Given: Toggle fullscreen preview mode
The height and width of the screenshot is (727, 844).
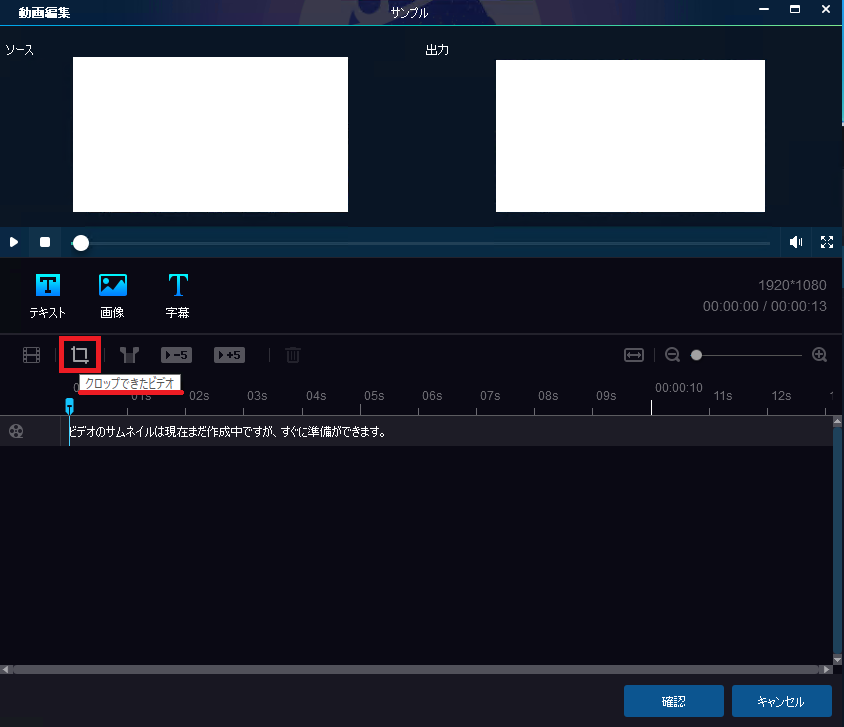Looking at the screenshot, I should pos(827,242).
